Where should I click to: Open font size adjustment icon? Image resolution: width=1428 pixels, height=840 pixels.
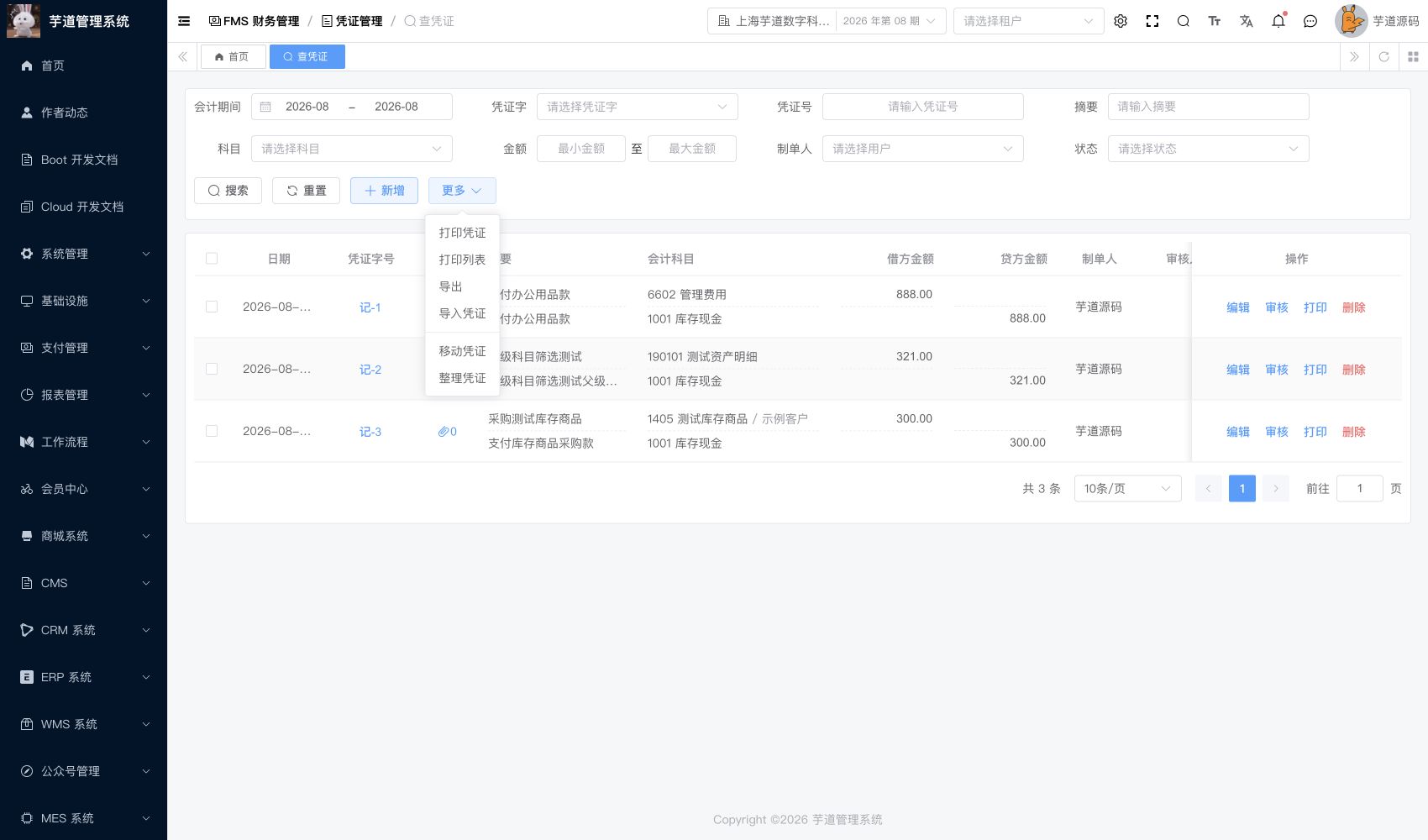[1215, 21]
